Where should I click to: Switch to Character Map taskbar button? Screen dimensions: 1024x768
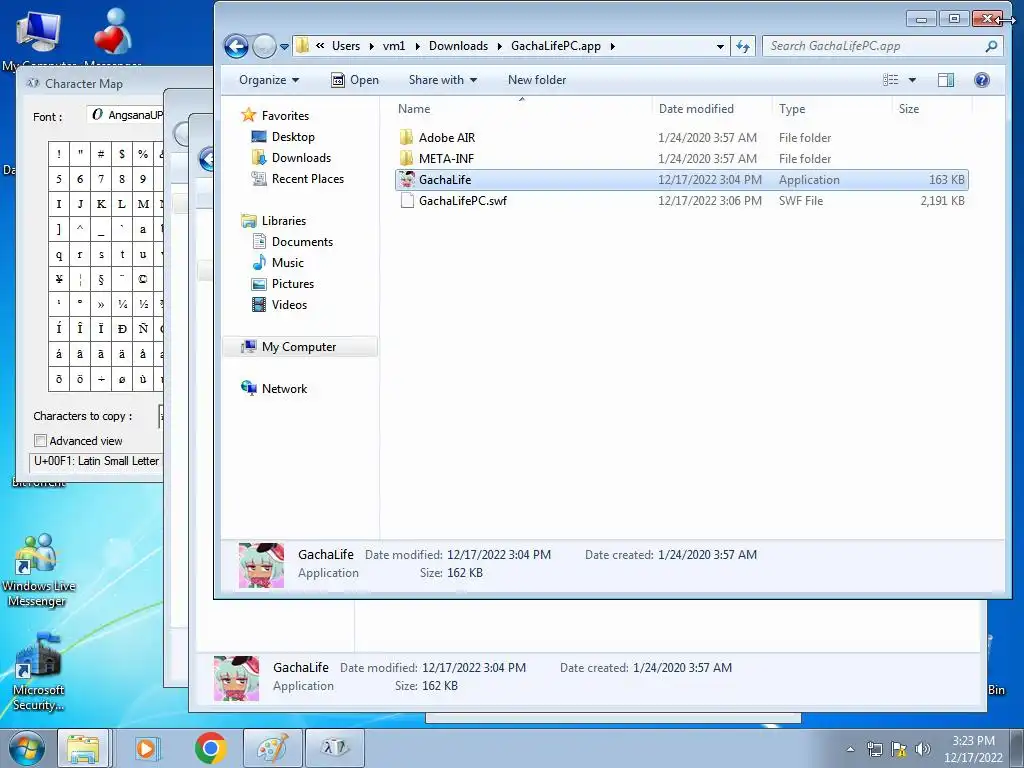tap(334, 748)
